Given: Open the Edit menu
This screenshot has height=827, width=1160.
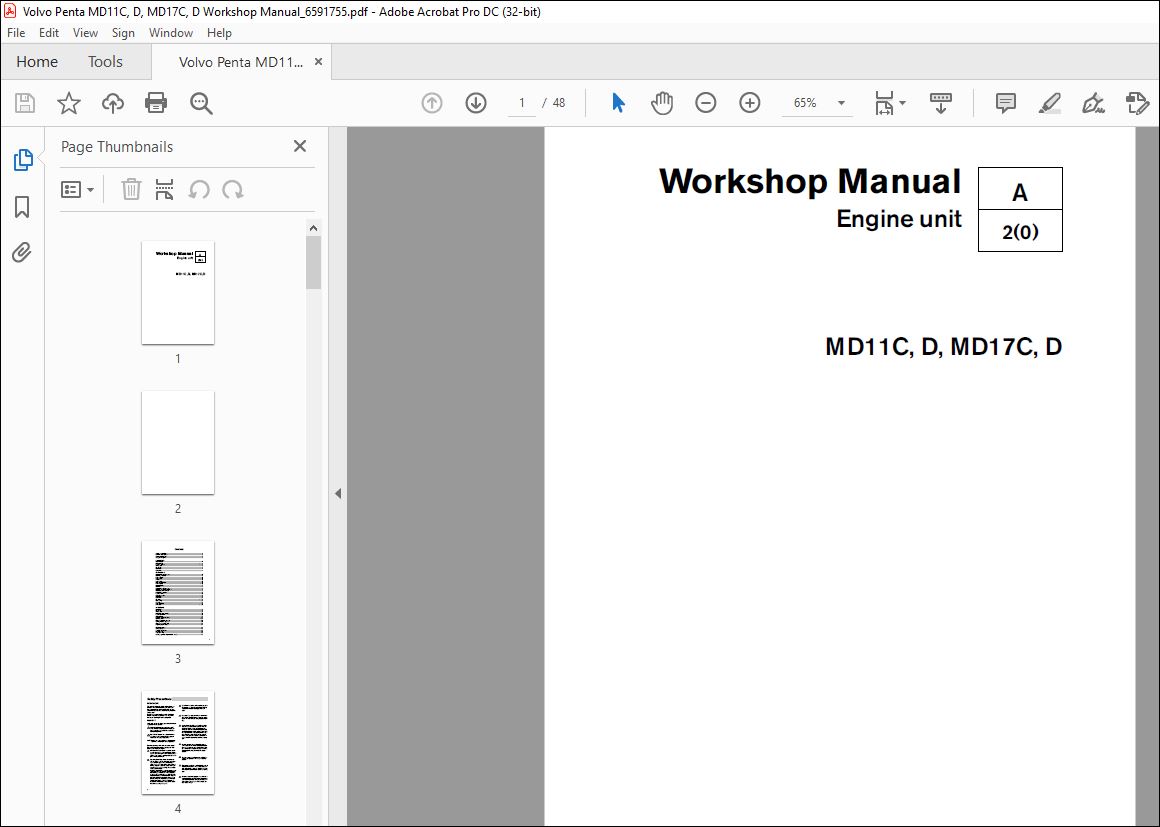Looking at the screenshot, I should pyautogui.click(x=49, y=33).
